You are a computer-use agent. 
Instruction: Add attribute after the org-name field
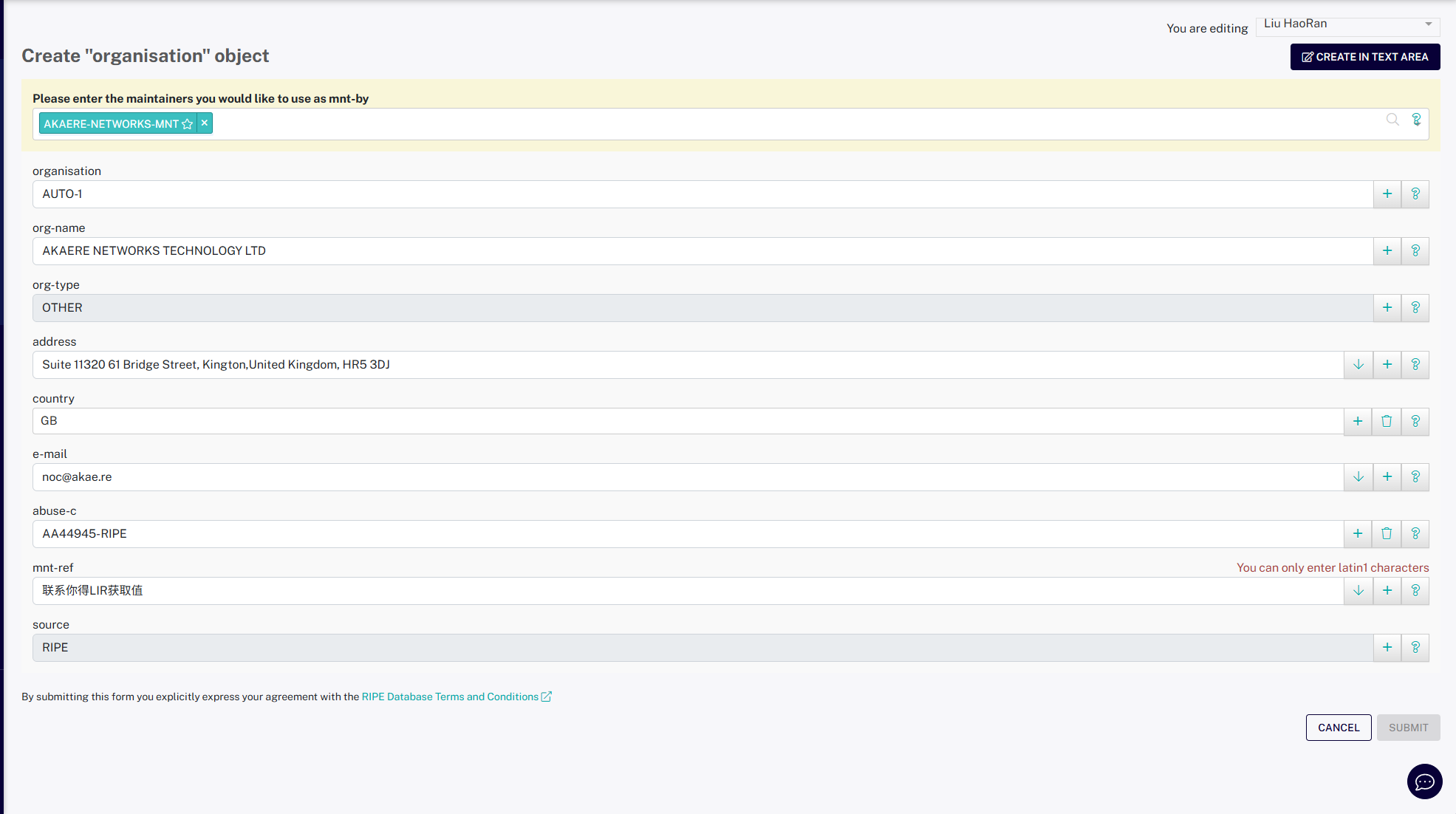click(1387, 251)
